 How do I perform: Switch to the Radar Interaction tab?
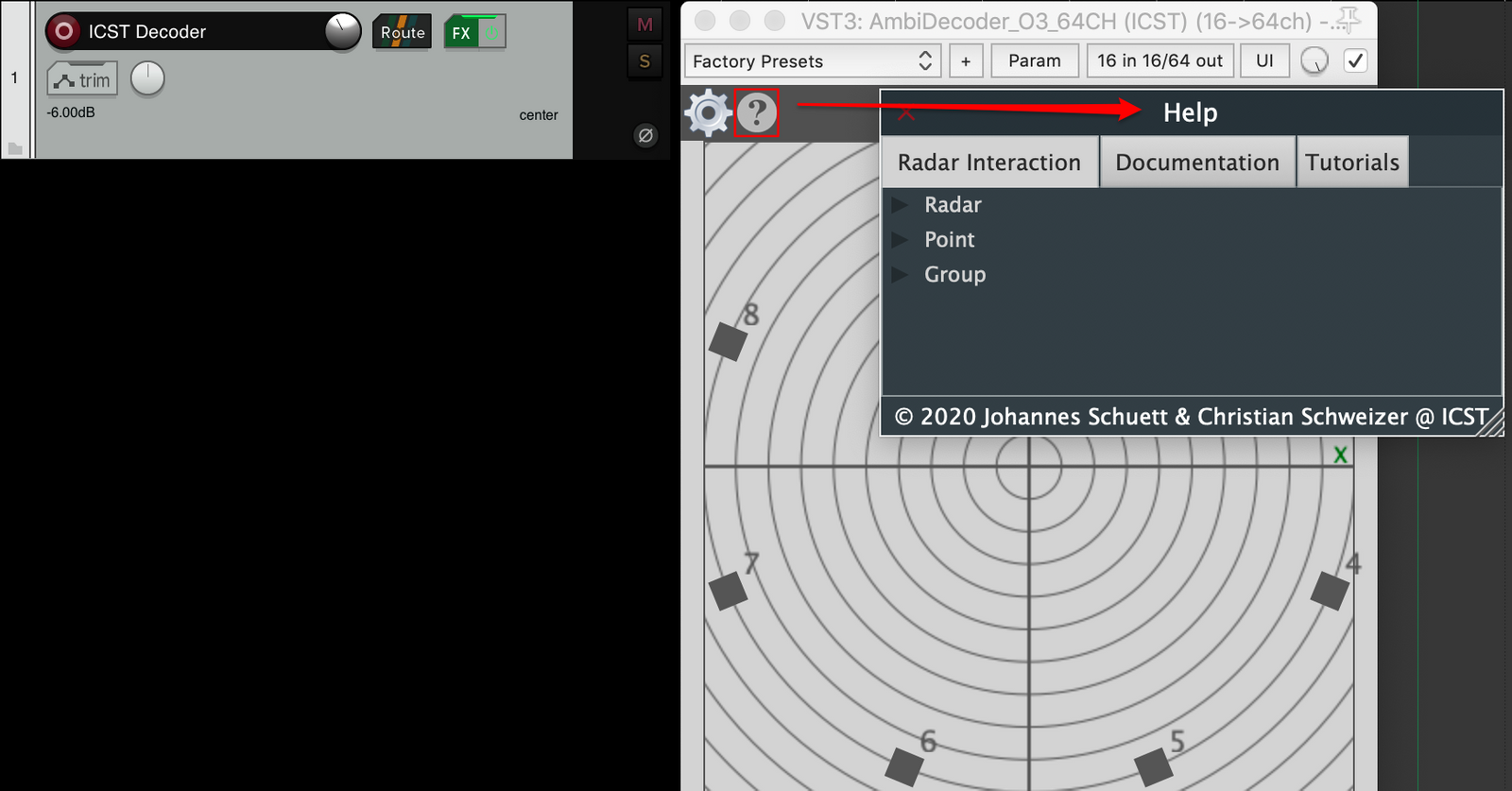(x=989, y=162)
